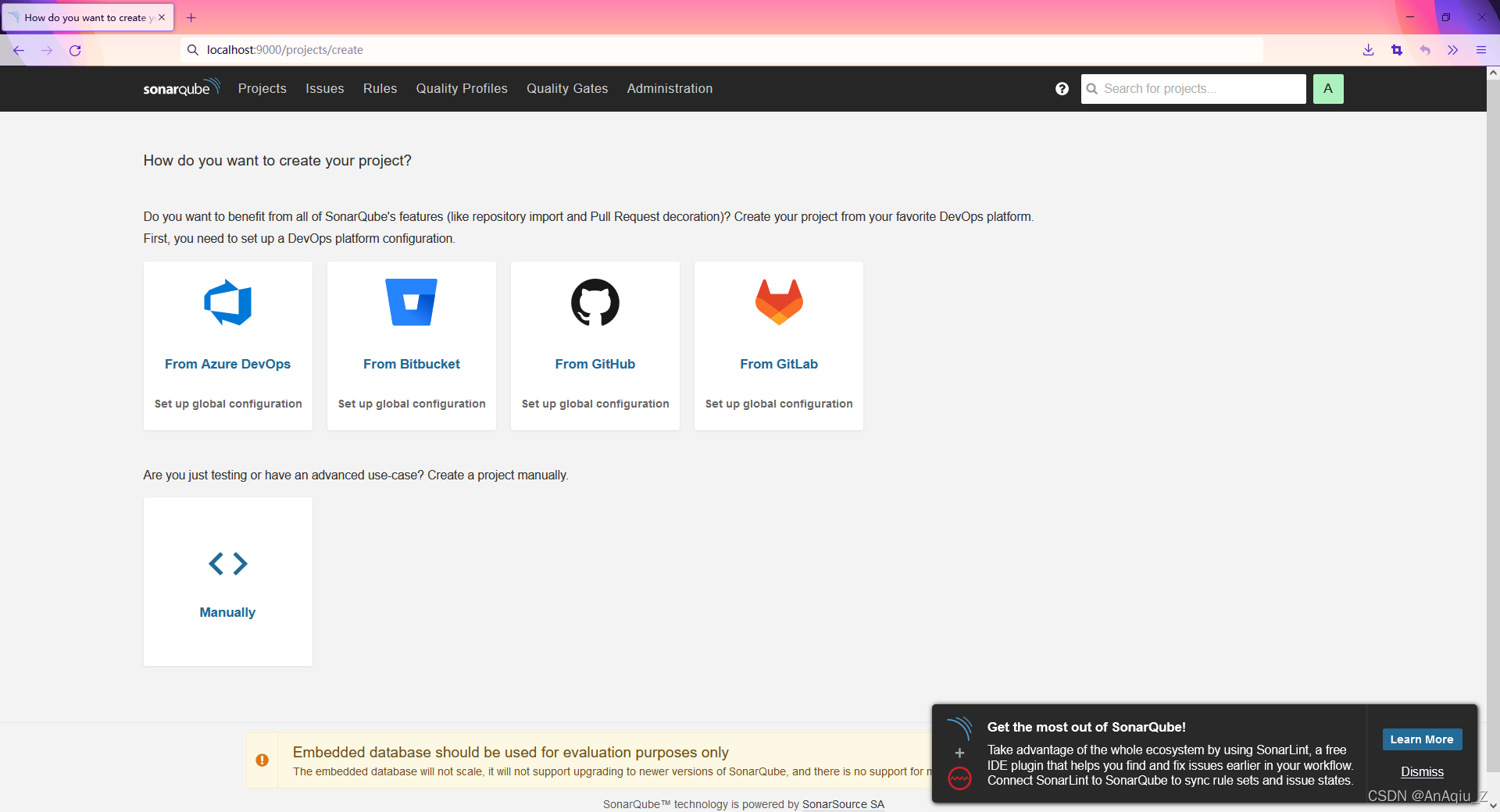Dismiss the SonarLint promotion
This screenshot has width=1500, height=812.
click(1422, 771)
